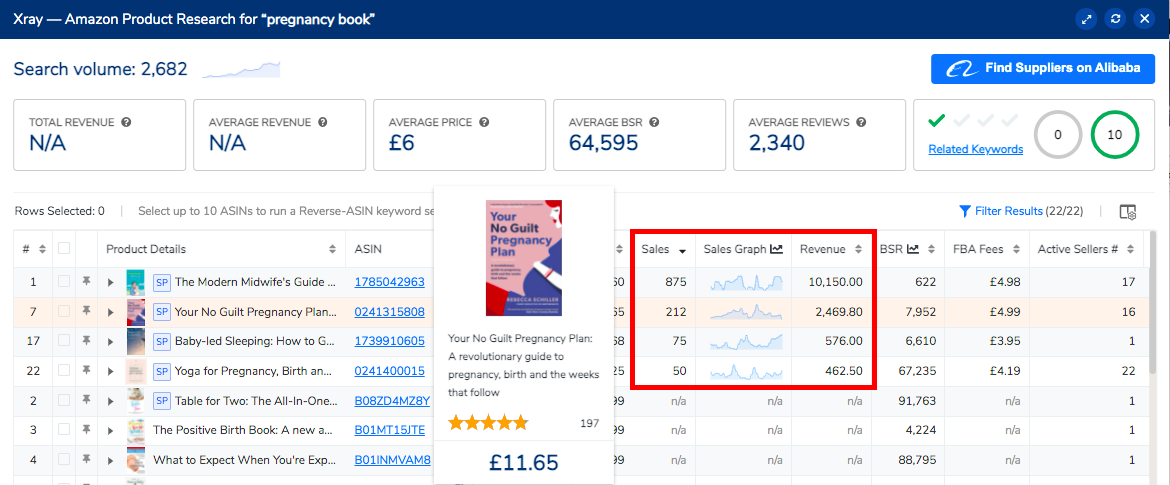This screenshot has height=485, width=1170.
Task: Expand details for The Modern Midwife's Guide
Action: click(x=111, y=282)
